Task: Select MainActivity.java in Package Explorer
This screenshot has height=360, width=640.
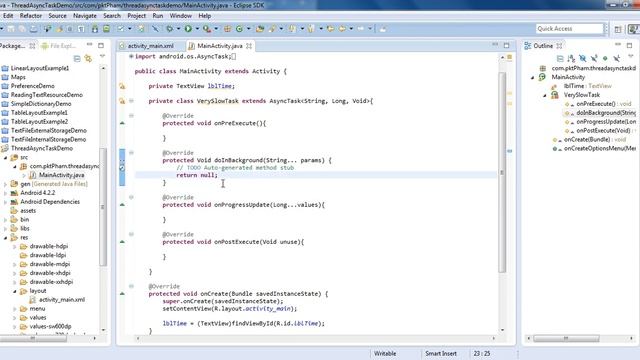Action: 62,175
